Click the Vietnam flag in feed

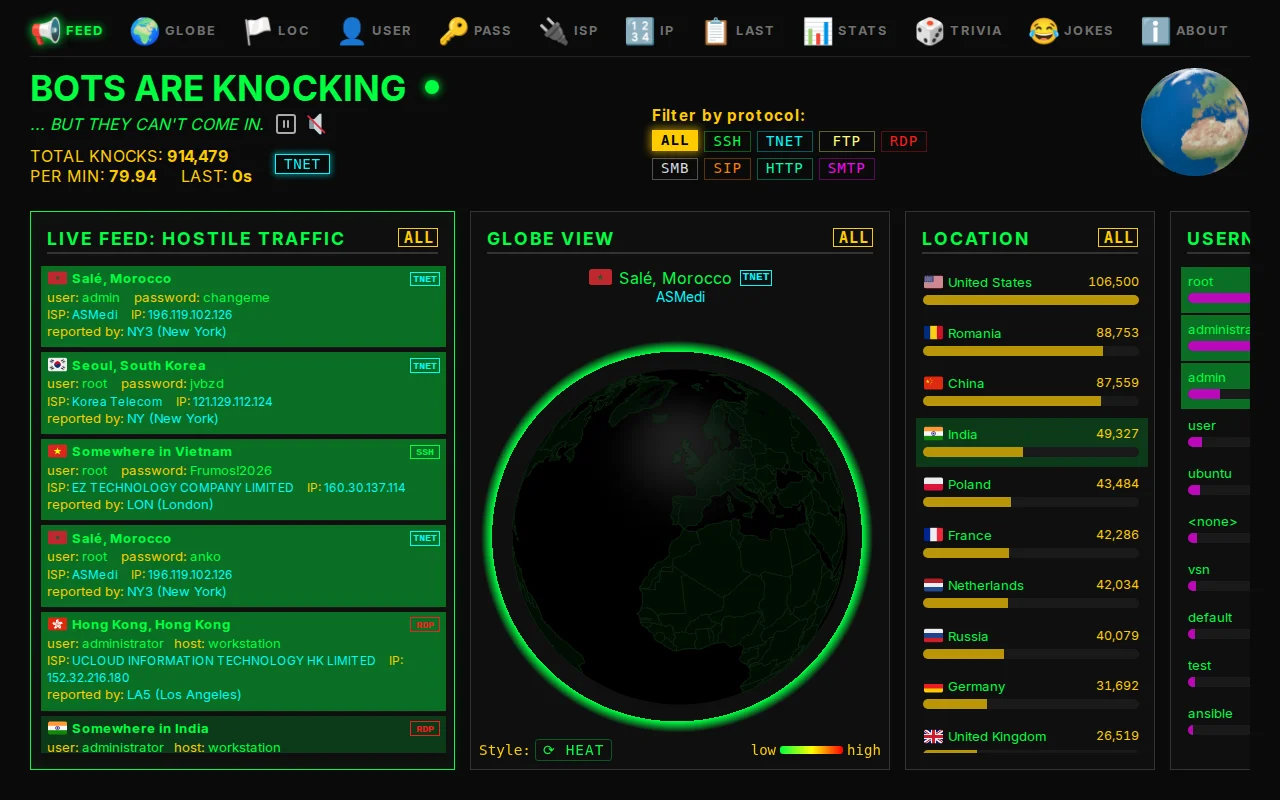[57, 451]
